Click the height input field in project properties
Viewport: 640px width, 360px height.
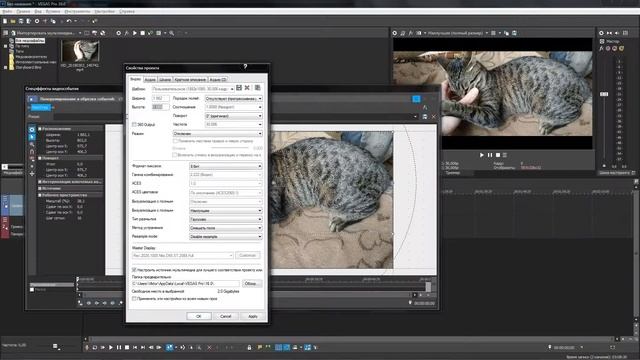tap(160, 107)
